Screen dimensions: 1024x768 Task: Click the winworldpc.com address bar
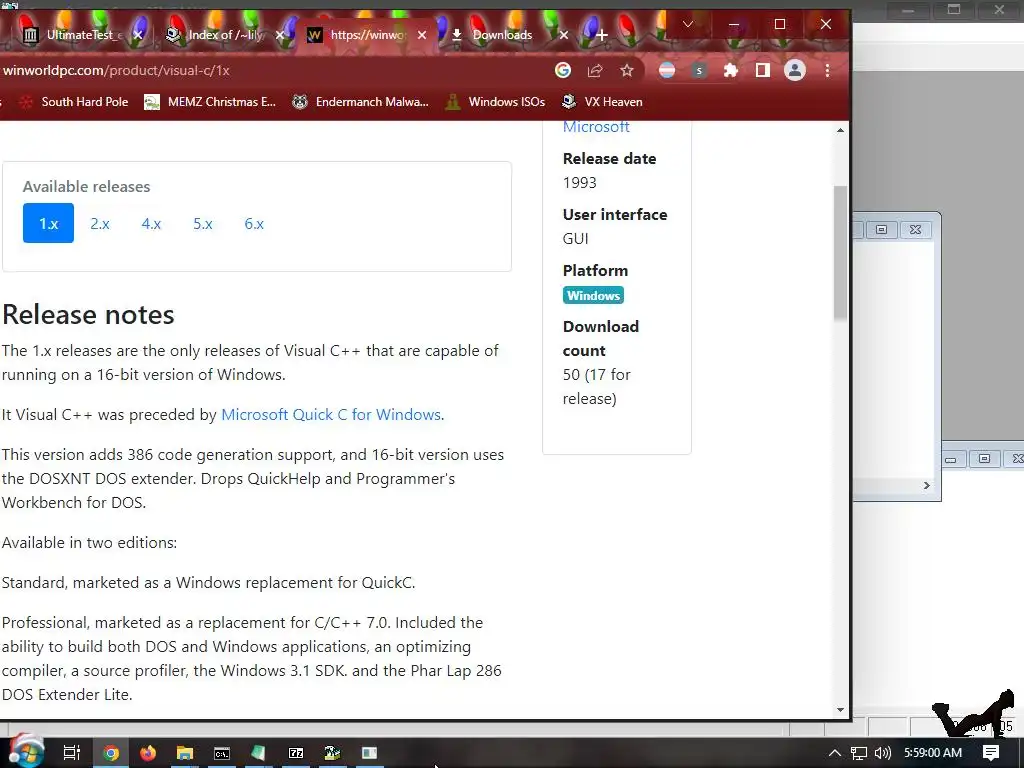[x=274, y=71]
